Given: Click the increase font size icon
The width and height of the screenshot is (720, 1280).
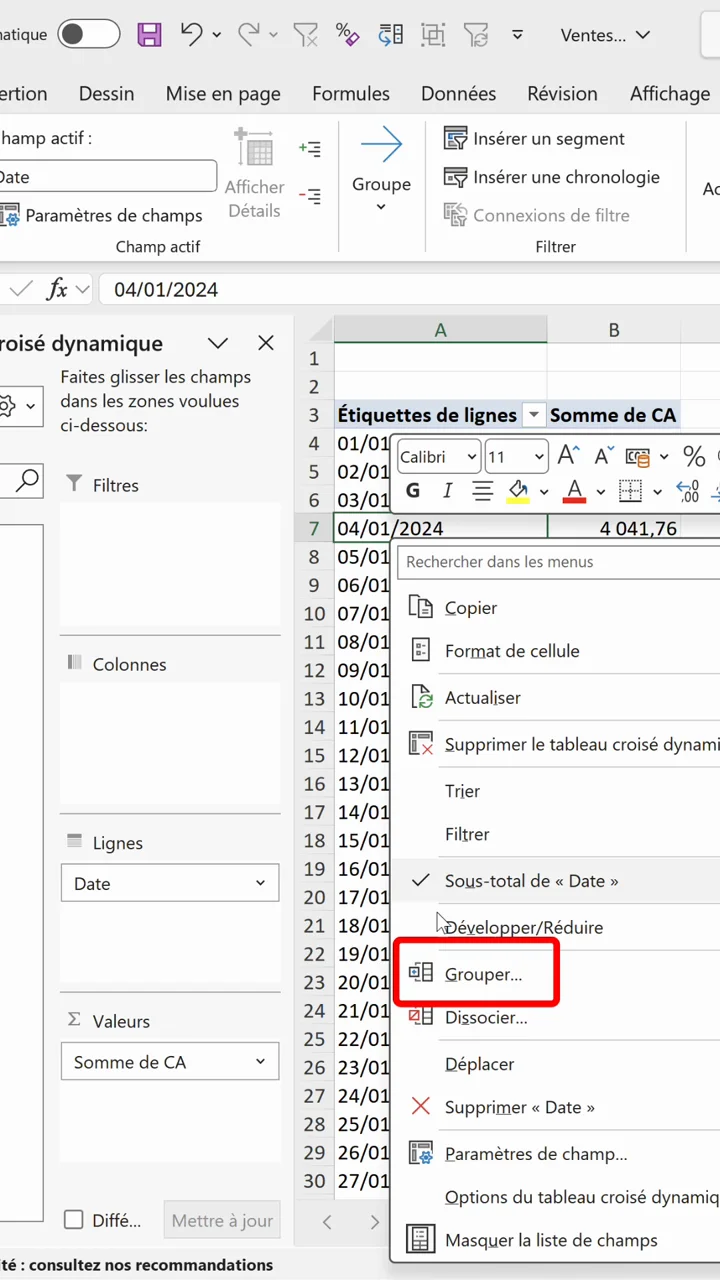Looking at the screenshot, I should pos(569,457).
